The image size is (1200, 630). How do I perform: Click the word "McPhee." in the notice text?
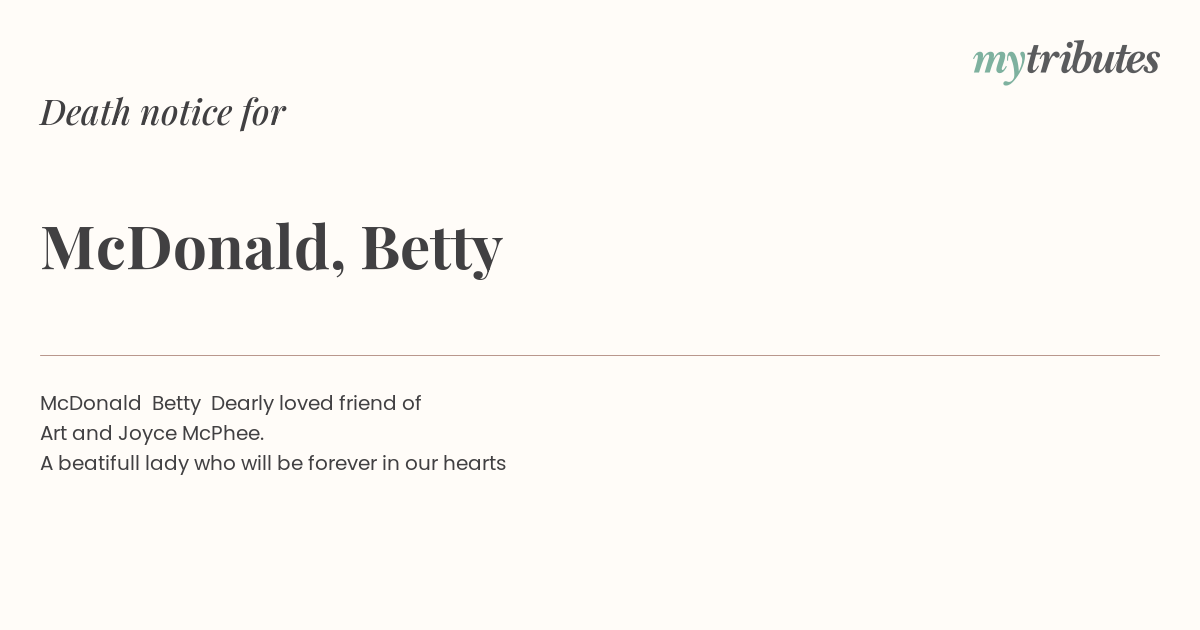[x=223, y=433]
